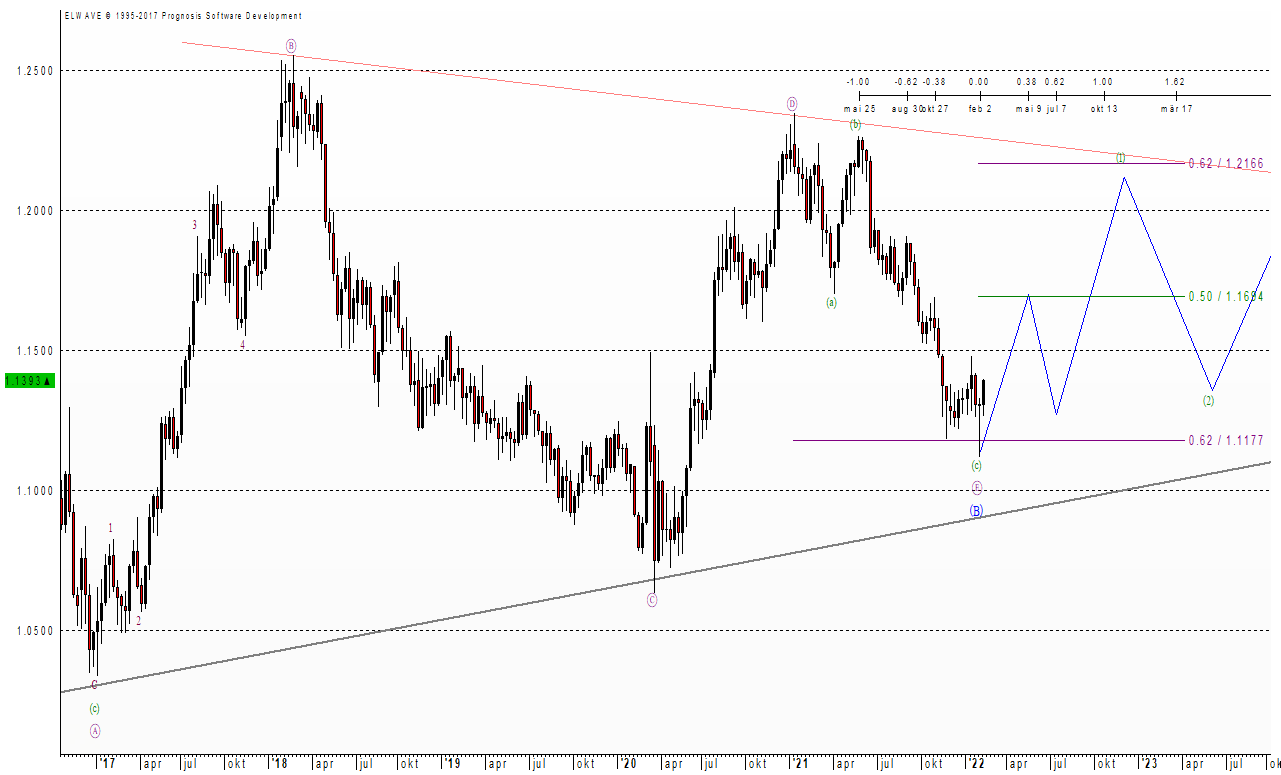Select the circled B wave label at 2018 peak
Screen dimensions: 1281x775
[x=291, y=46]
